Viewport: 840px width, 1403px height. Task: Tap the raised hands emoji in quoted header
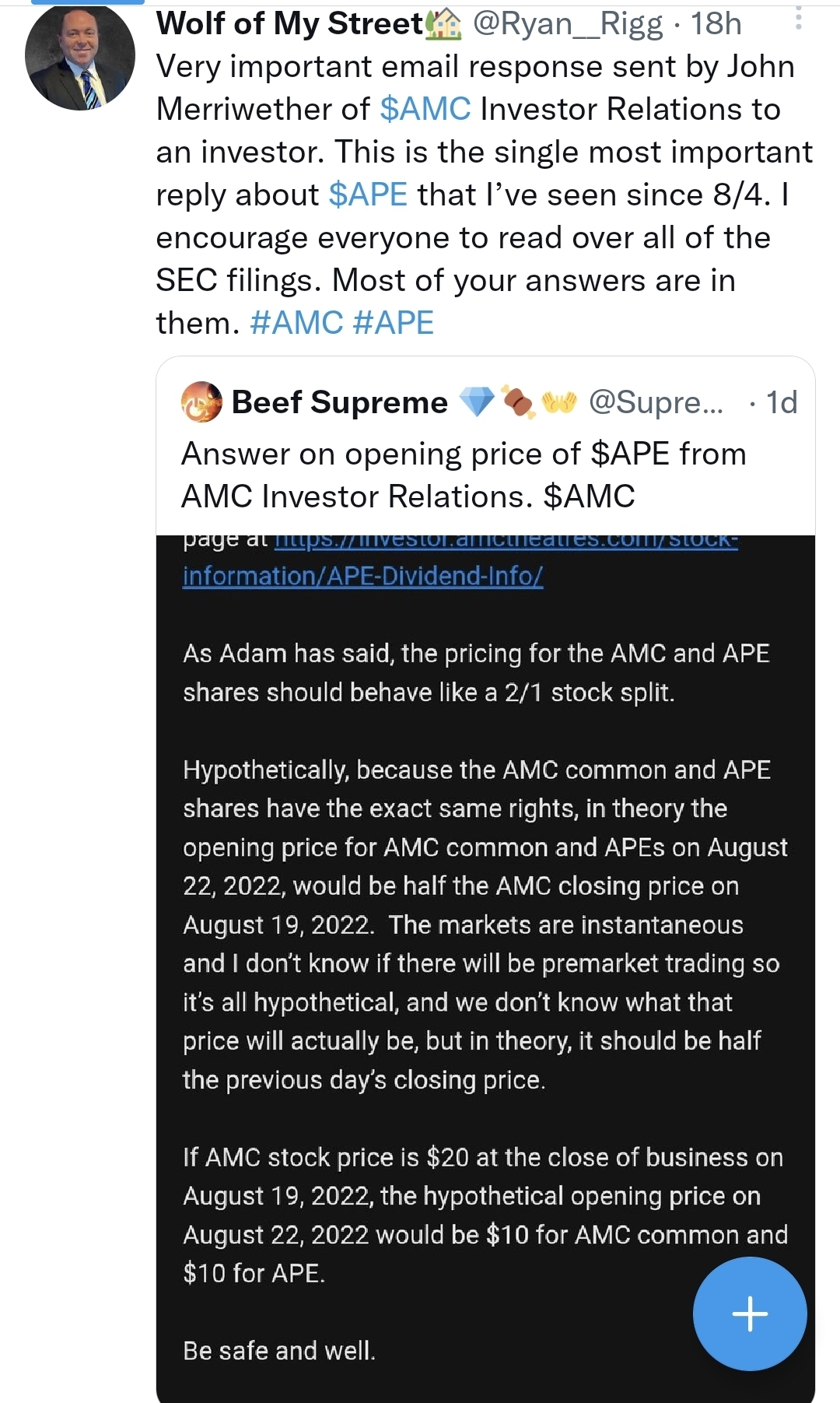(559, 402)
